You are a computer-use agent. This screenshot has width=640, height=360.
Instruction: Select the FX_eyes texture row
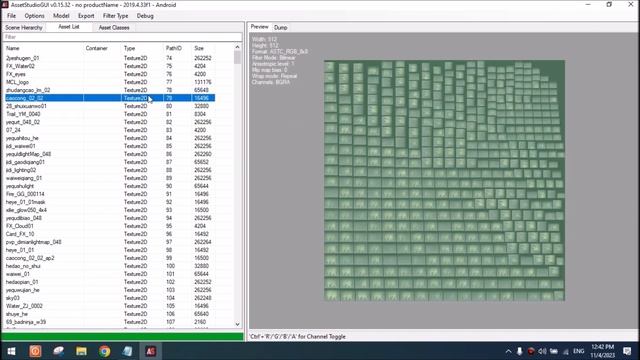pos(109,74)
